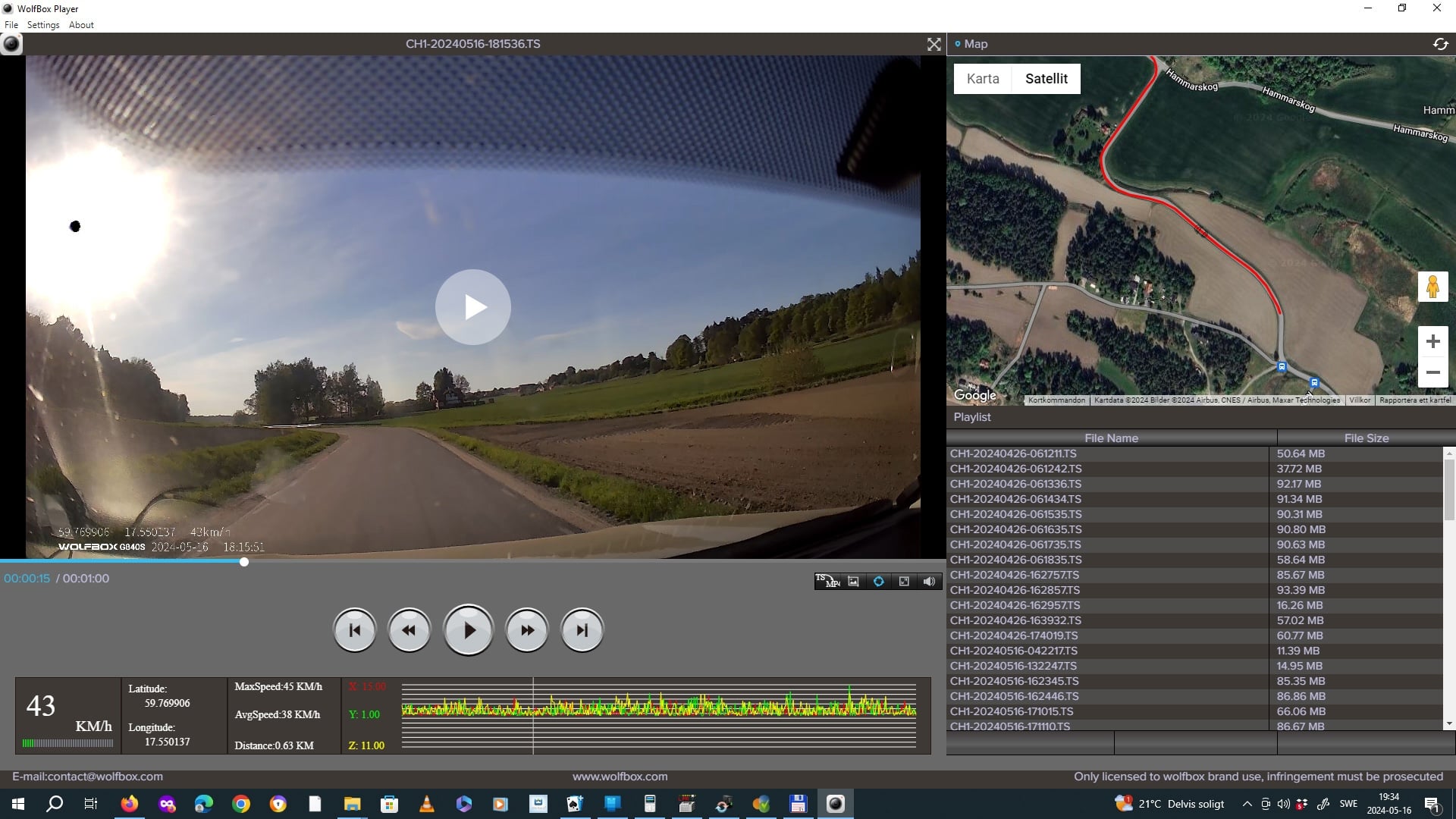Click the G-sensor waveform graph

[x=658, y=716]
